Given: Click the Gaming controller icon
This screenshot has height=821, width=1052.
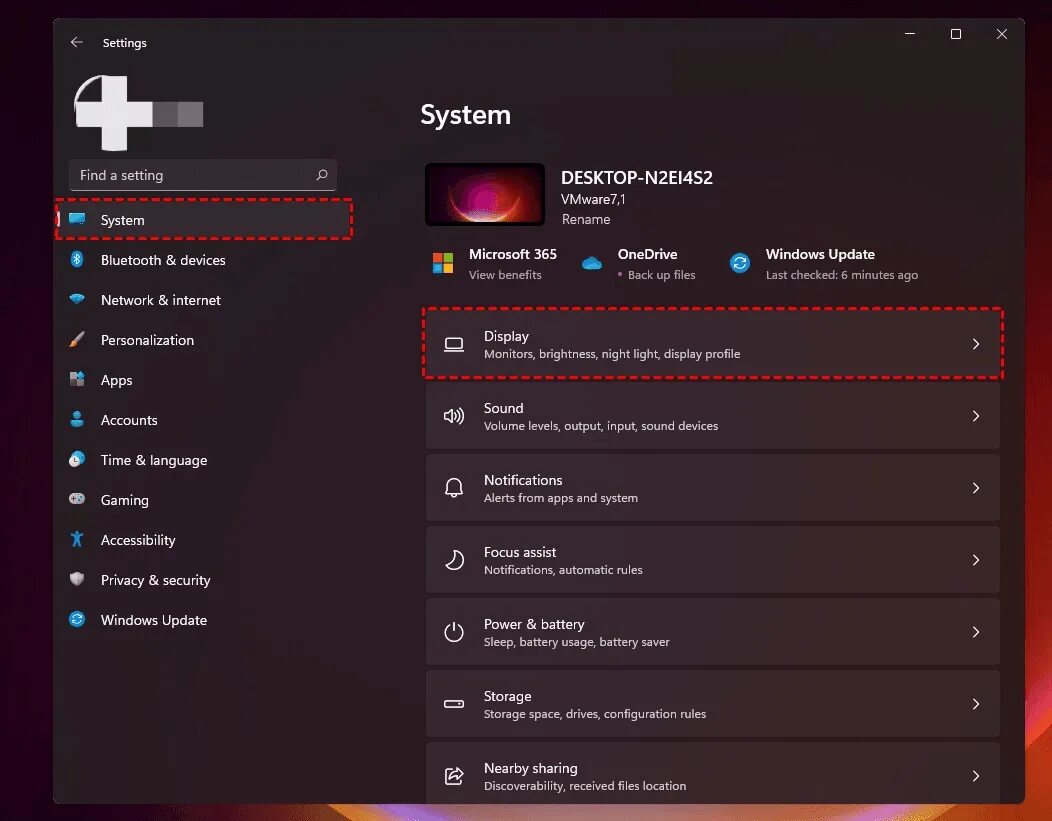Looking at the screenshot, I should 77,499.
